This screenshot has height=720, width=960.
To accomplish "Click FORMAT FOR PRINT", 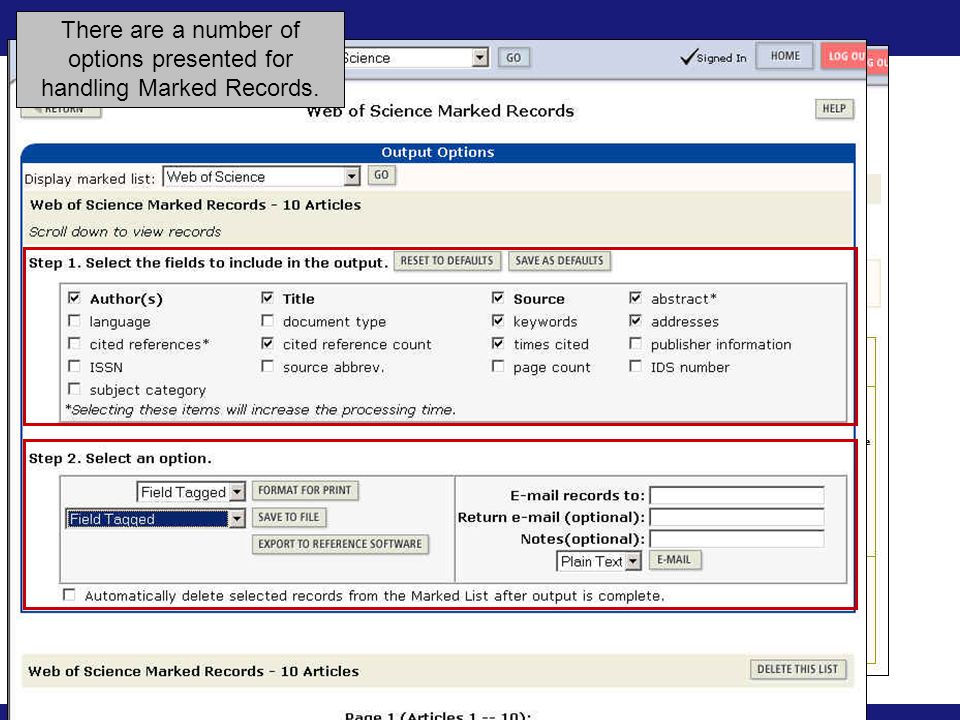I will tap(305, 490).
